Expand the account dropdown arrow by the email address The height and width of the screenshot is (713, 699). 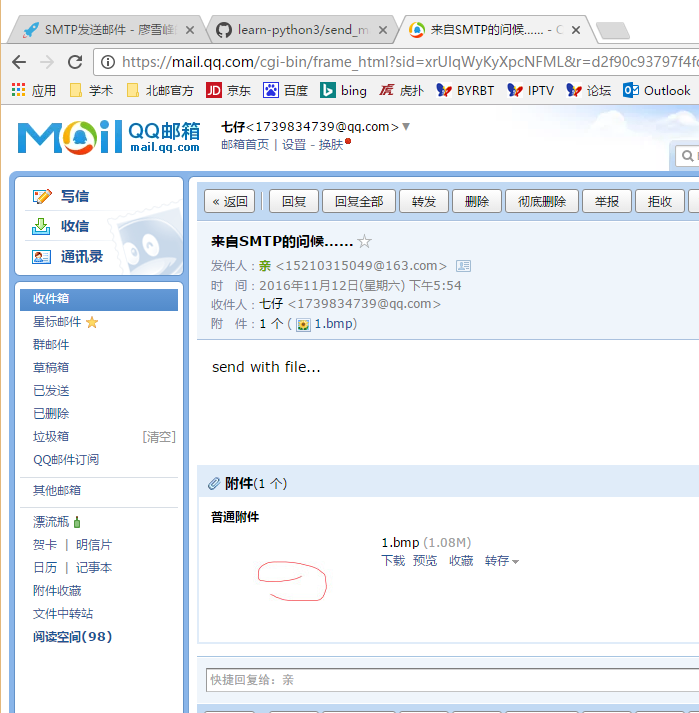coord(406,127)
